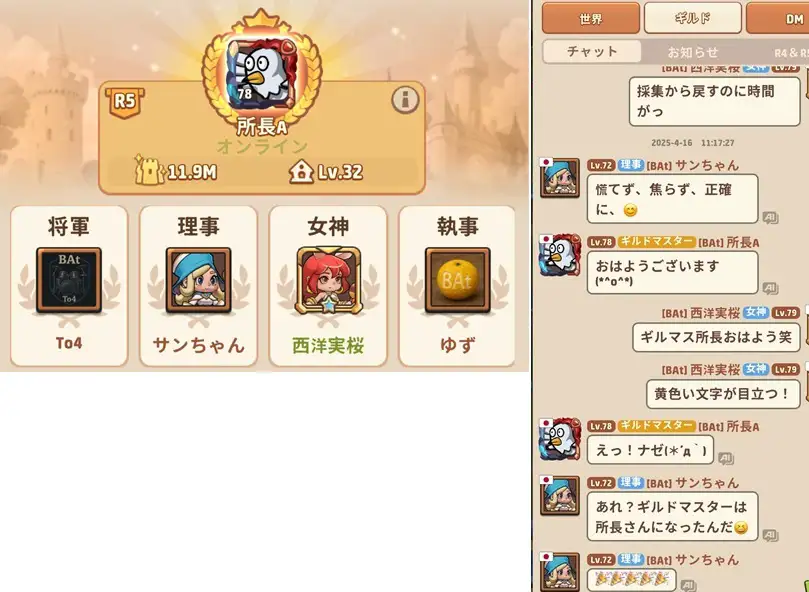Screen dimensions: 809x592
Task: Select the 女神 西洋実桜 officer card
Action: pyautogui.click(x=328, y=286)
